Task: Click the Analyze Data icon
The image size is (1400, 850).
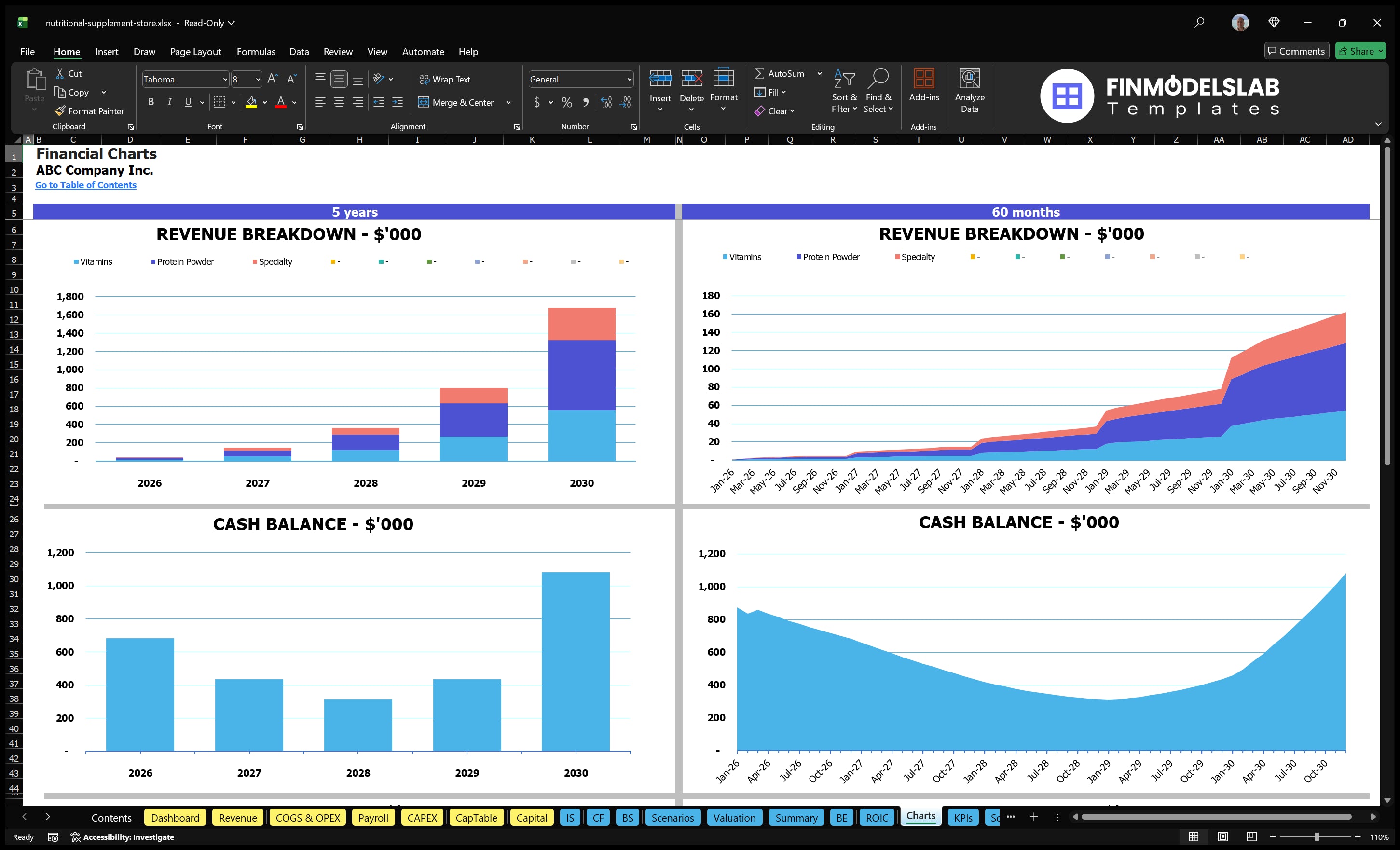Action: pyautogui.click(x=970, y=91)
